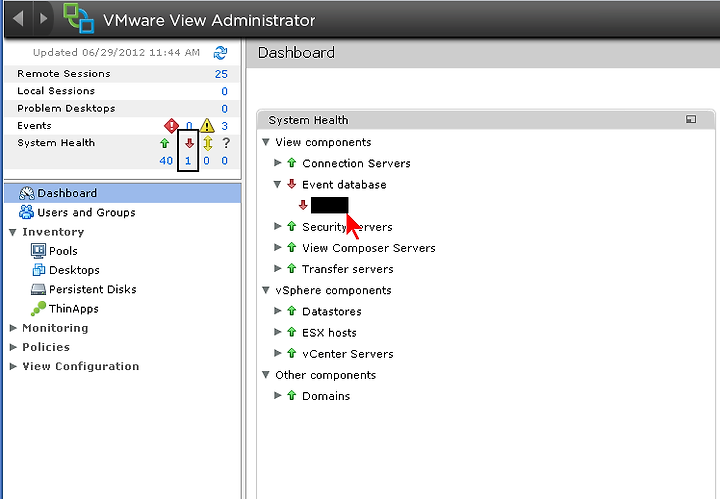Click Datastores green status arrow
The width and height of the screenshot is (720, 499).
292,311
